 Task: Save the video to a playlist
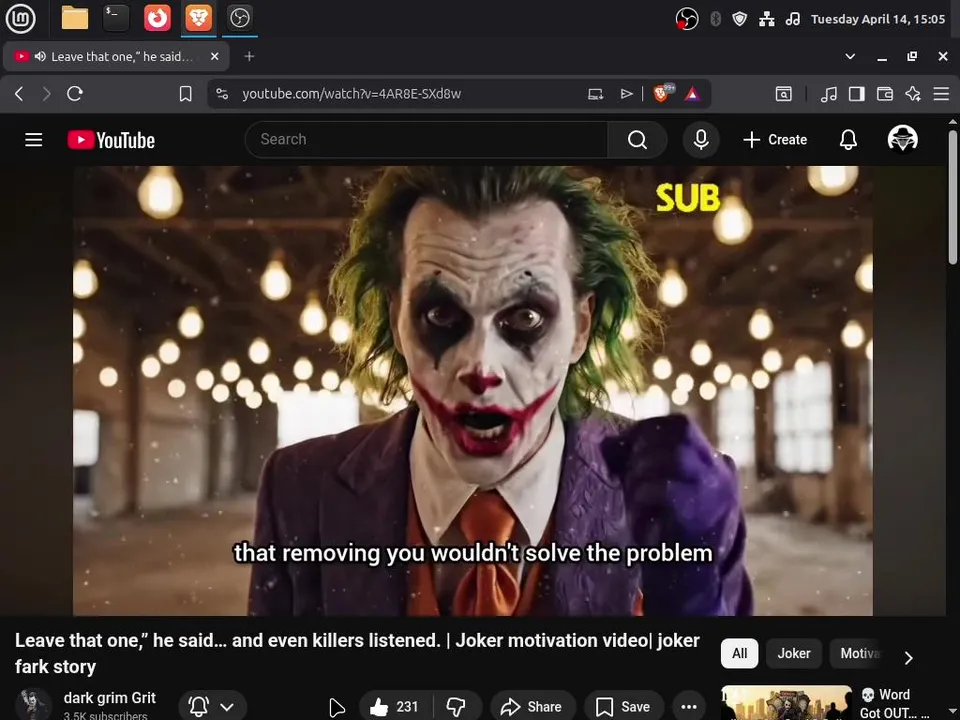point(623,707)
